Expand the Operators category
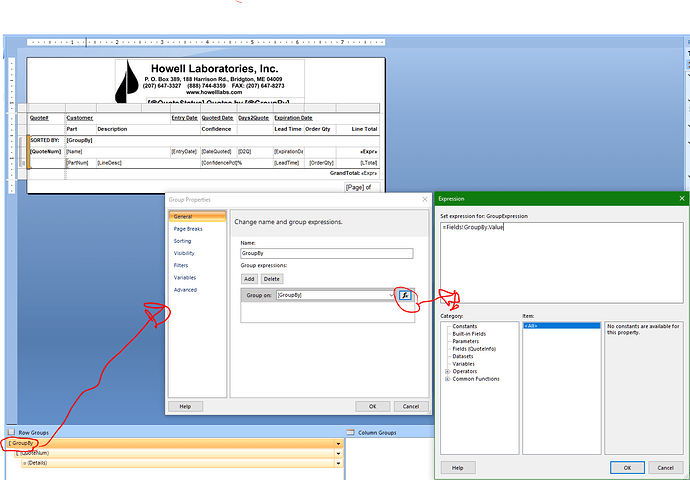Image resolution: width=690 pixels, height=480 pixels. pyautogui.click(x=447, y=371)
